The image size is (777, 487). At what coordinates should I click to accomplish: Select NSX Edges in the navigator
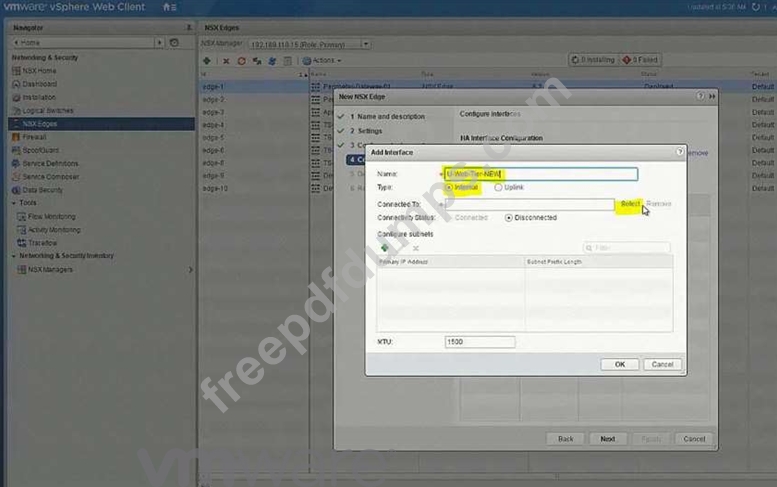click(x=101, y=124)
